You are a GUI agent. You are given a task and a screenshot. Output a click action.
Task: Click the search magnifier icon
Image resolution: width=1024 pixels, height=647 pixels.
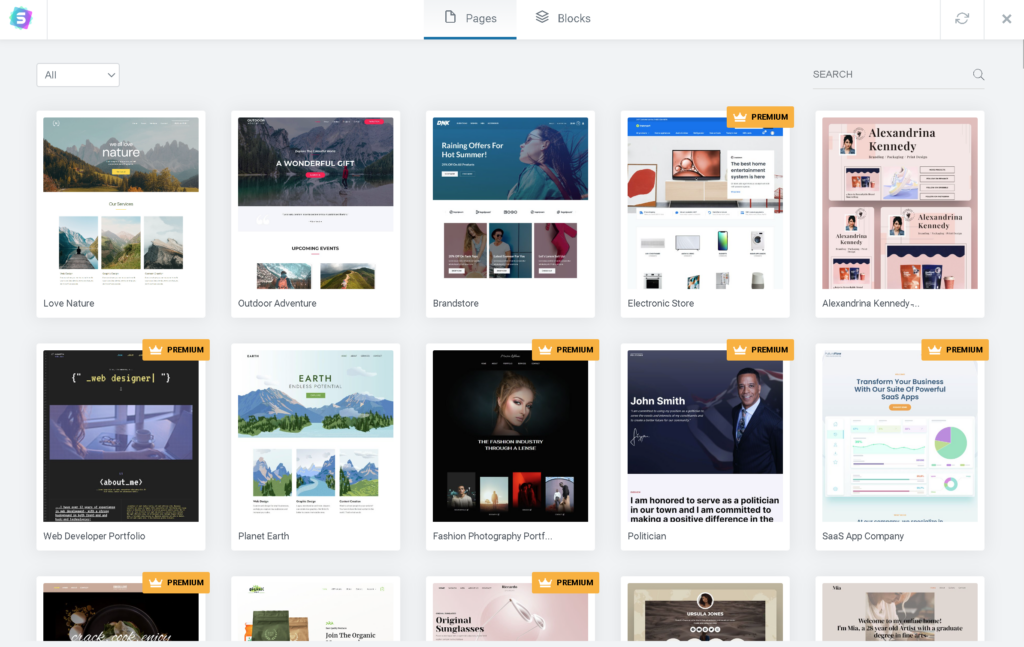[x=978, y=75]
